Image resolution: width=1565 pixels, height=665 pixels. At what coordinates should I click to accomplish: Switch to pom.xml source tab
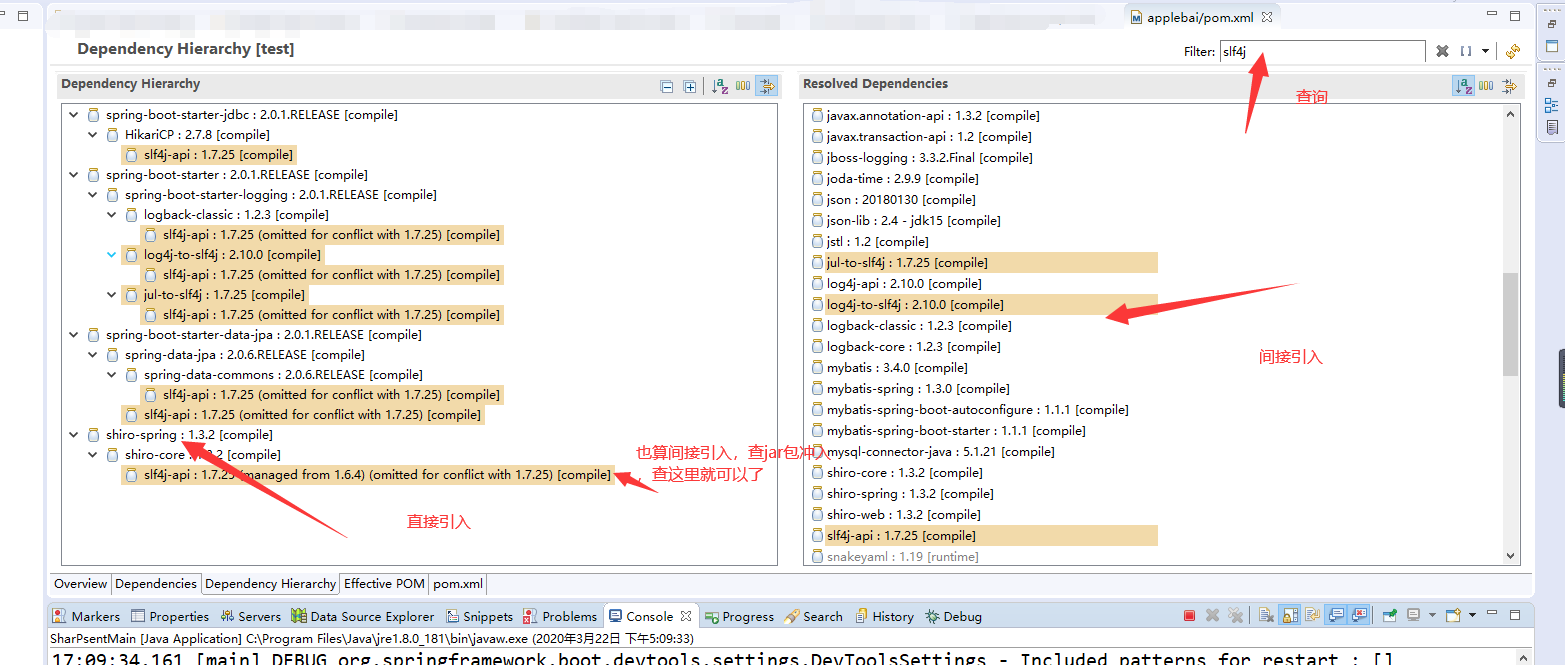coord(458,584)
